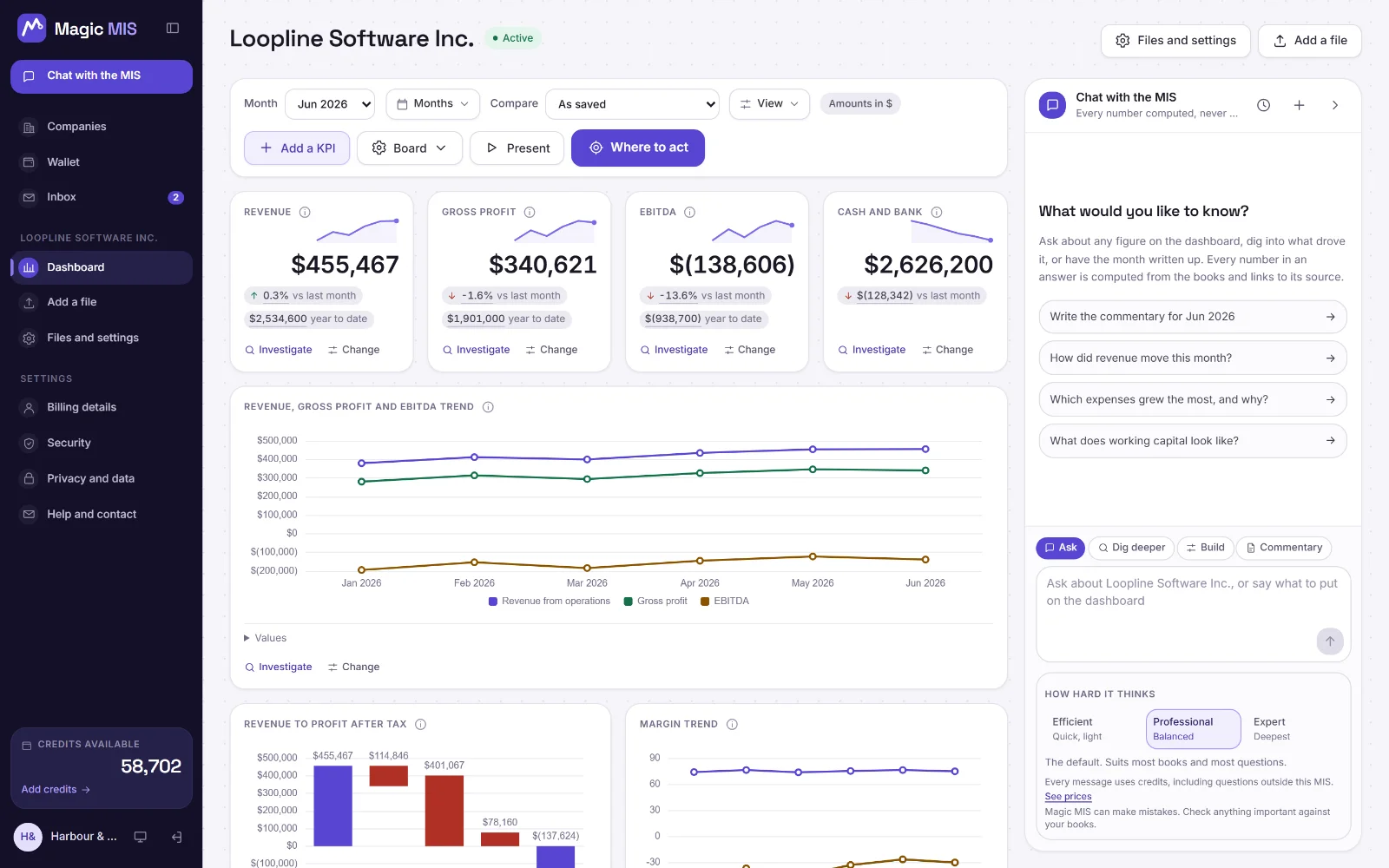
Task: Click the Cash and Bank info icon
Action: [x=937, y=212]
